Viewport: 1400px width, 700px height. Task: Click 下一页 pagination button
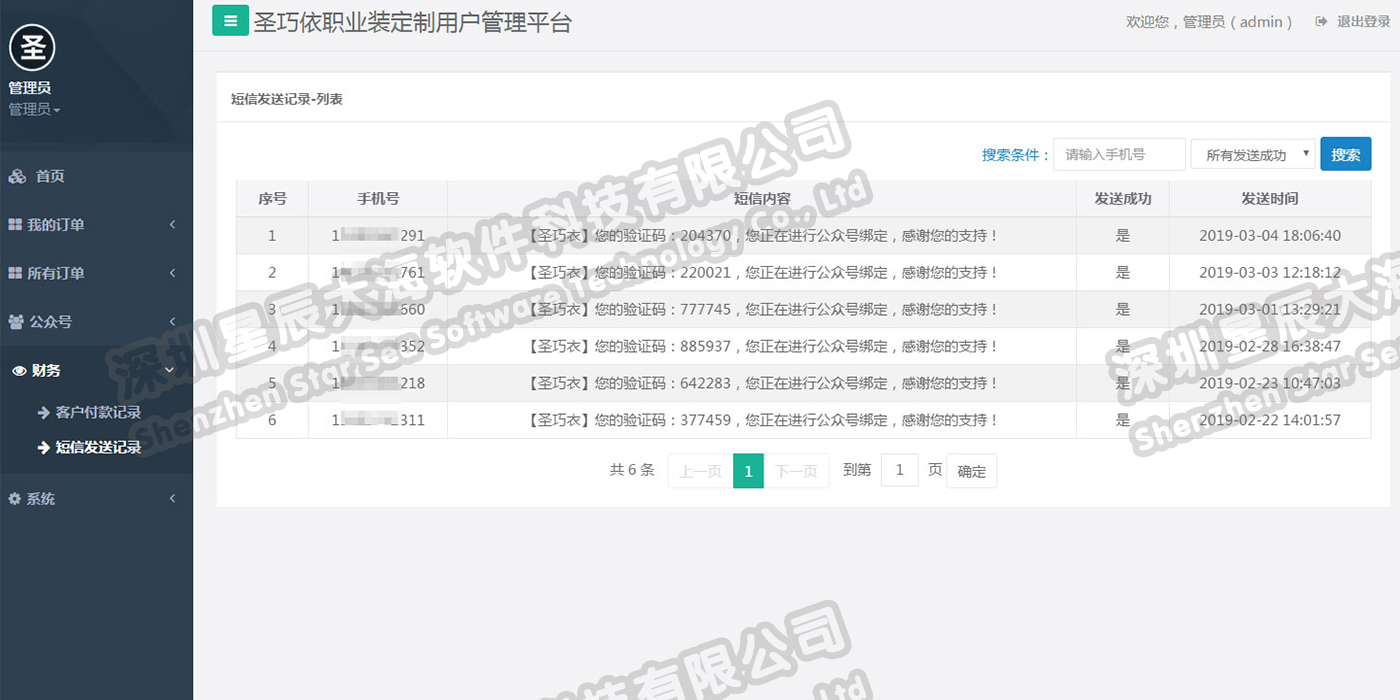(796, 471)
